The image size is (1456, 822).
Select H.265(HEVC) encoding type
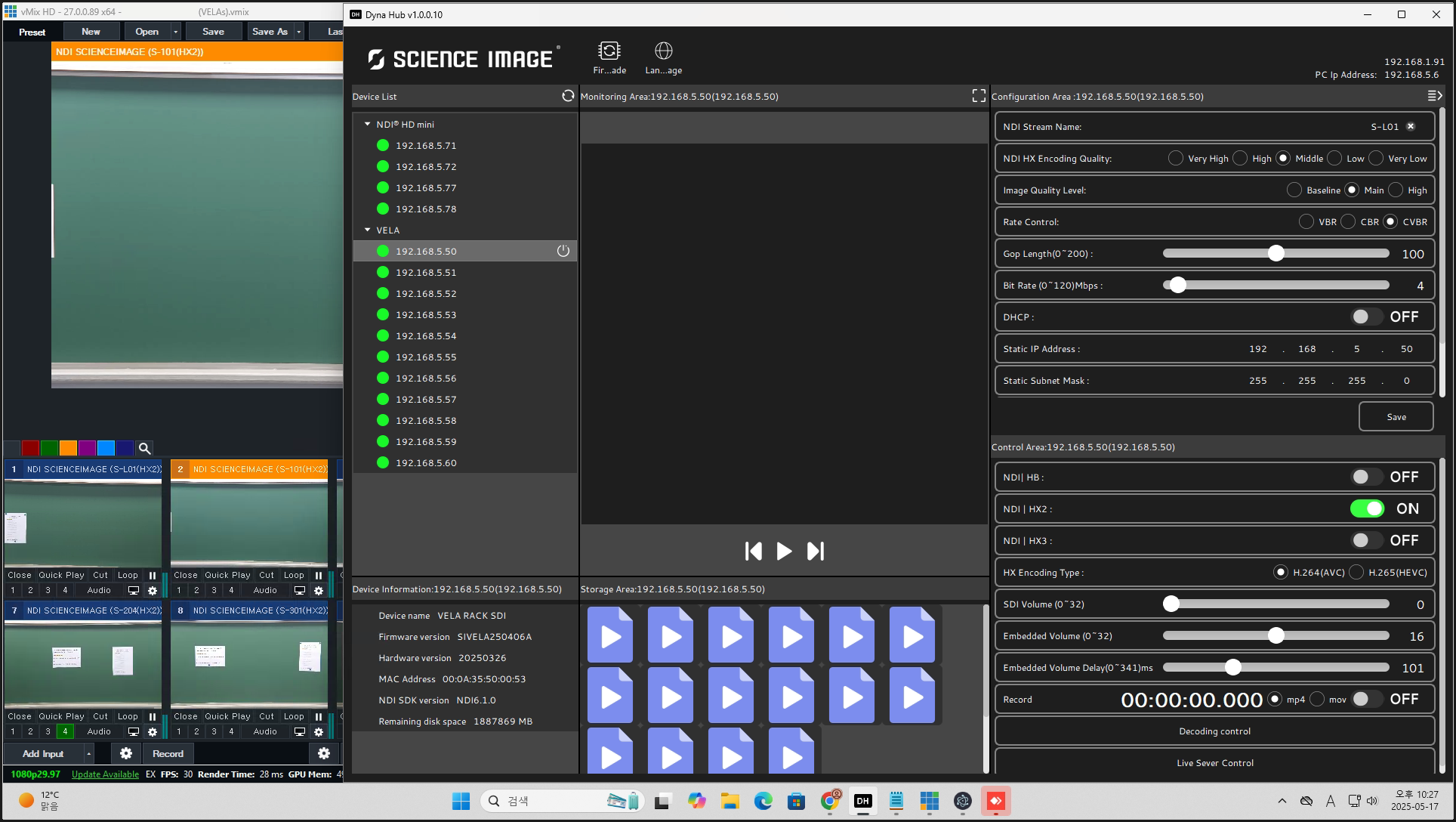click(1356, 572)
